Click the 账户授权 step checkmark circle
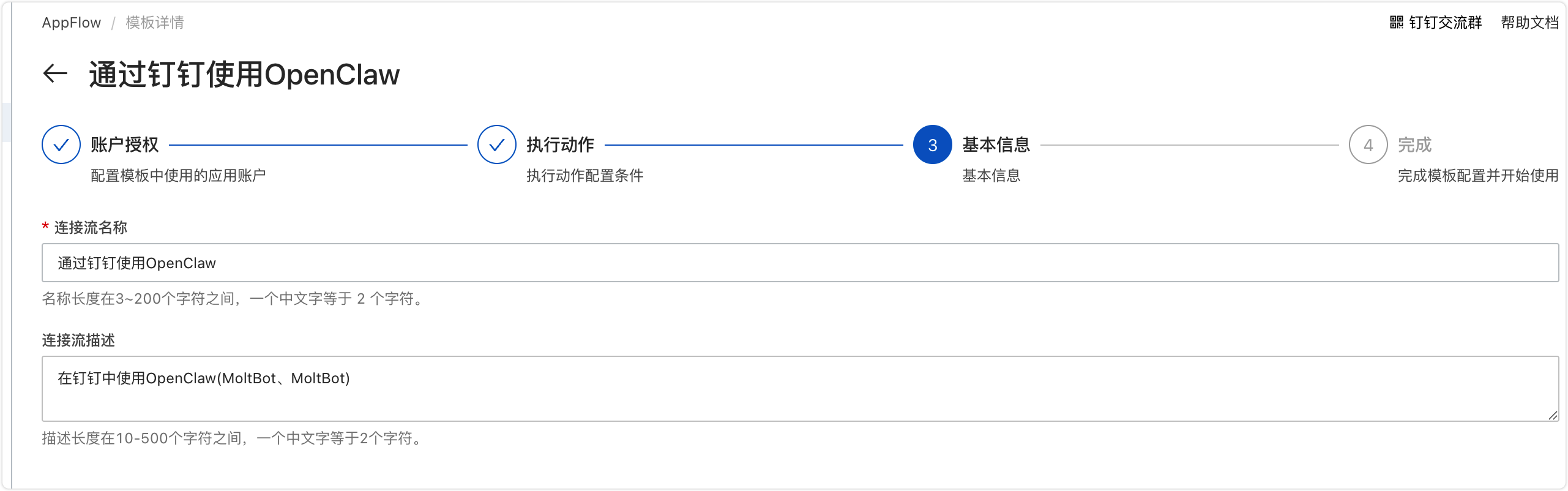The height and width of the screenshot is (491, 1568). click(61, 144)
